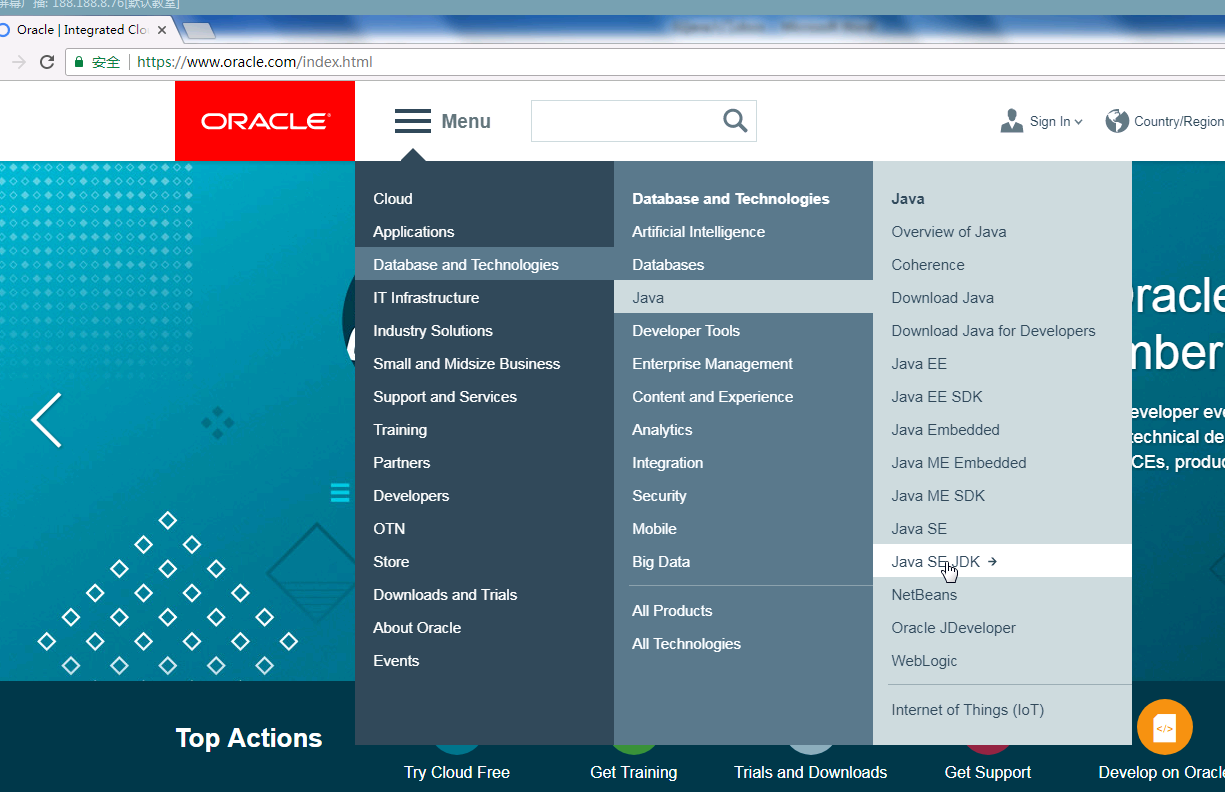Screen dimensions: 1225x792
Task: Open the orange developer code widget
Action: [1165, 727]
